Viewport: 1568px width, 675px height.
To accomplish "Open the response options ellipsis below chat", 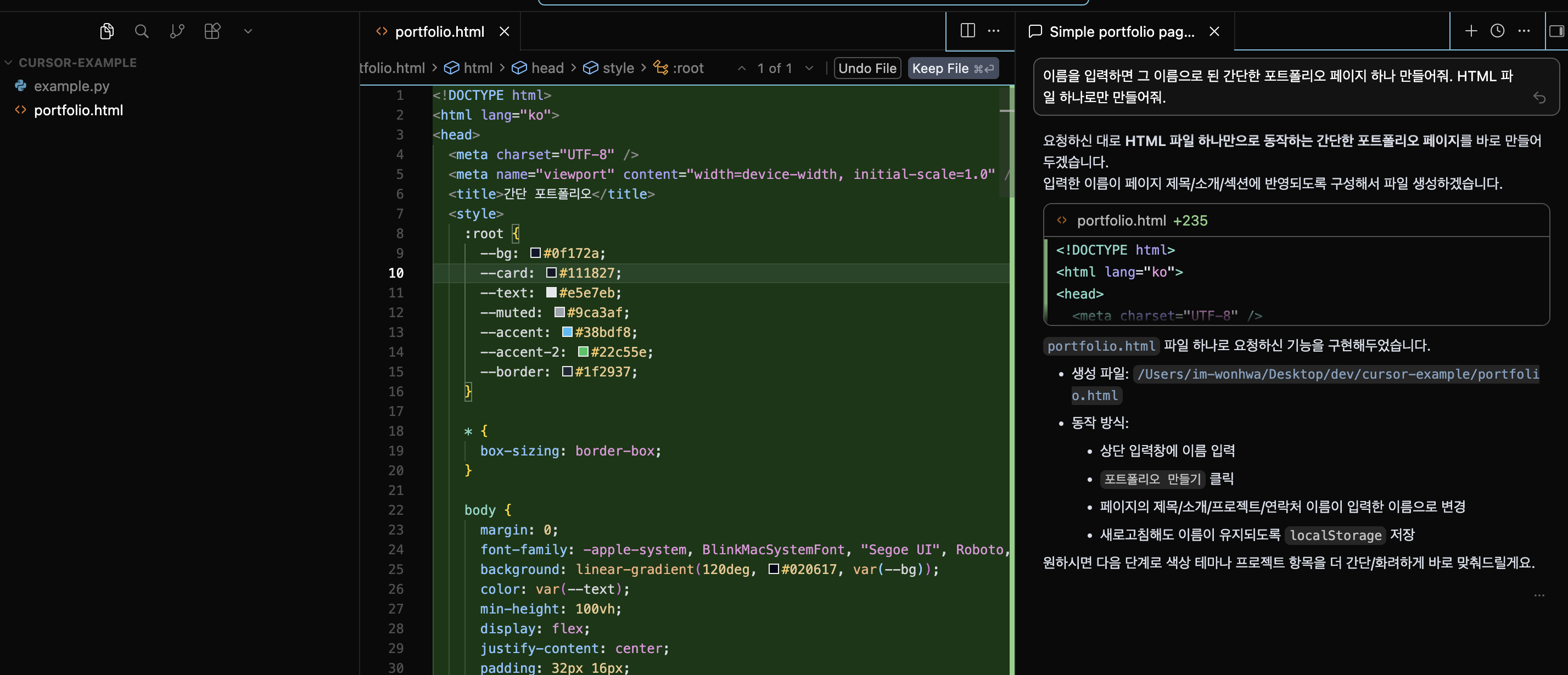I will [1539, 595].
